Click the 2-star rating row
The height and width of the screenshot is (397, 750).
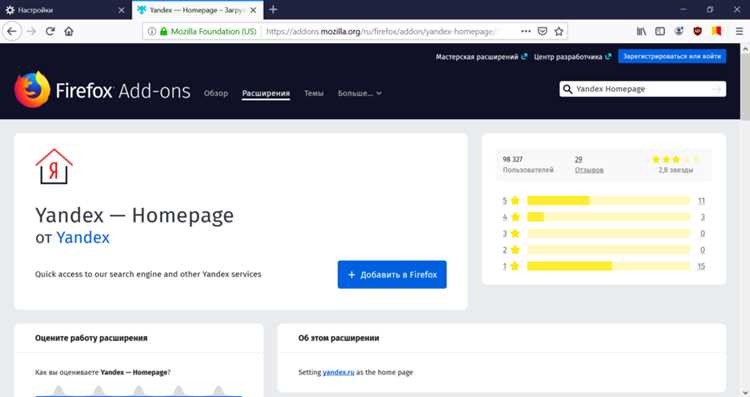[x=603, y=250]
